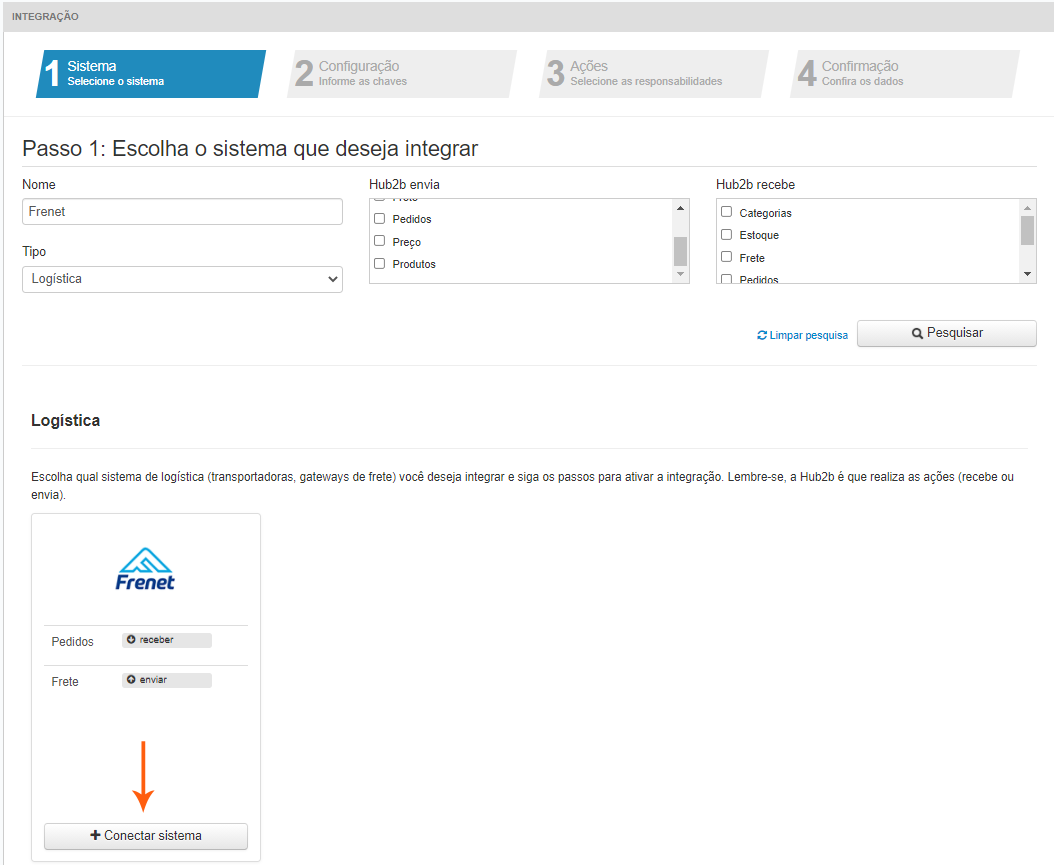
Task: Open step 3 Ações tab
Action: click(x=653, y=74)
